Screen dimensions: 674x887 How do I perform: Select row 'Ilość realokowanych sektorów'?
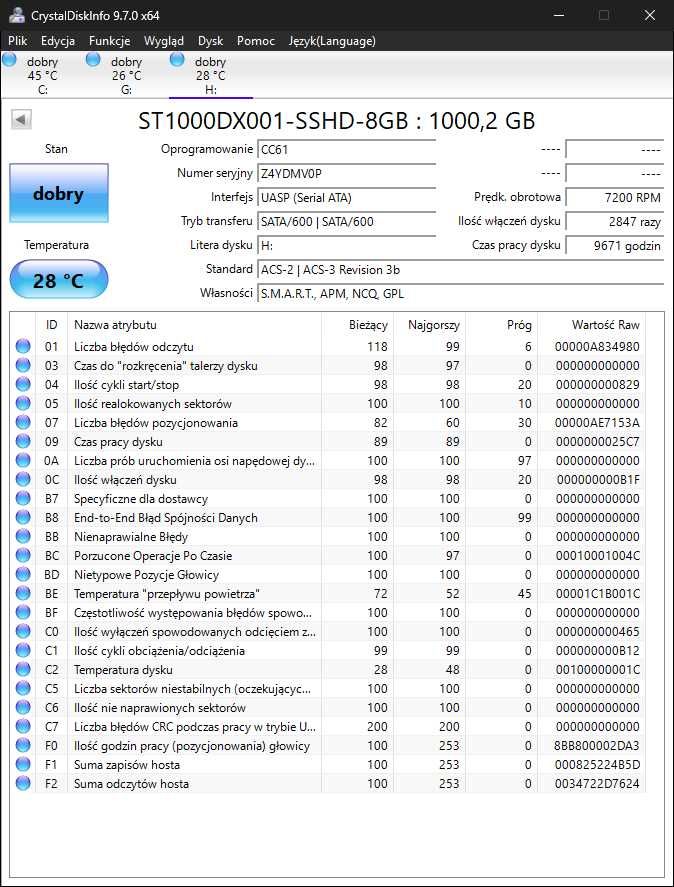[328, 403]
